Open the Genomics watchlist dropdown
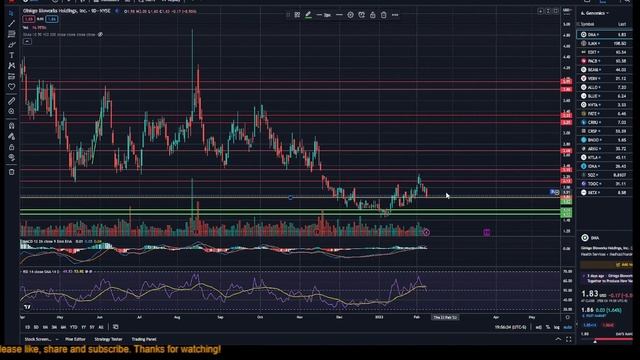Image resolution: width=640 pixels, height=360 pixels. tap(594, 13)
